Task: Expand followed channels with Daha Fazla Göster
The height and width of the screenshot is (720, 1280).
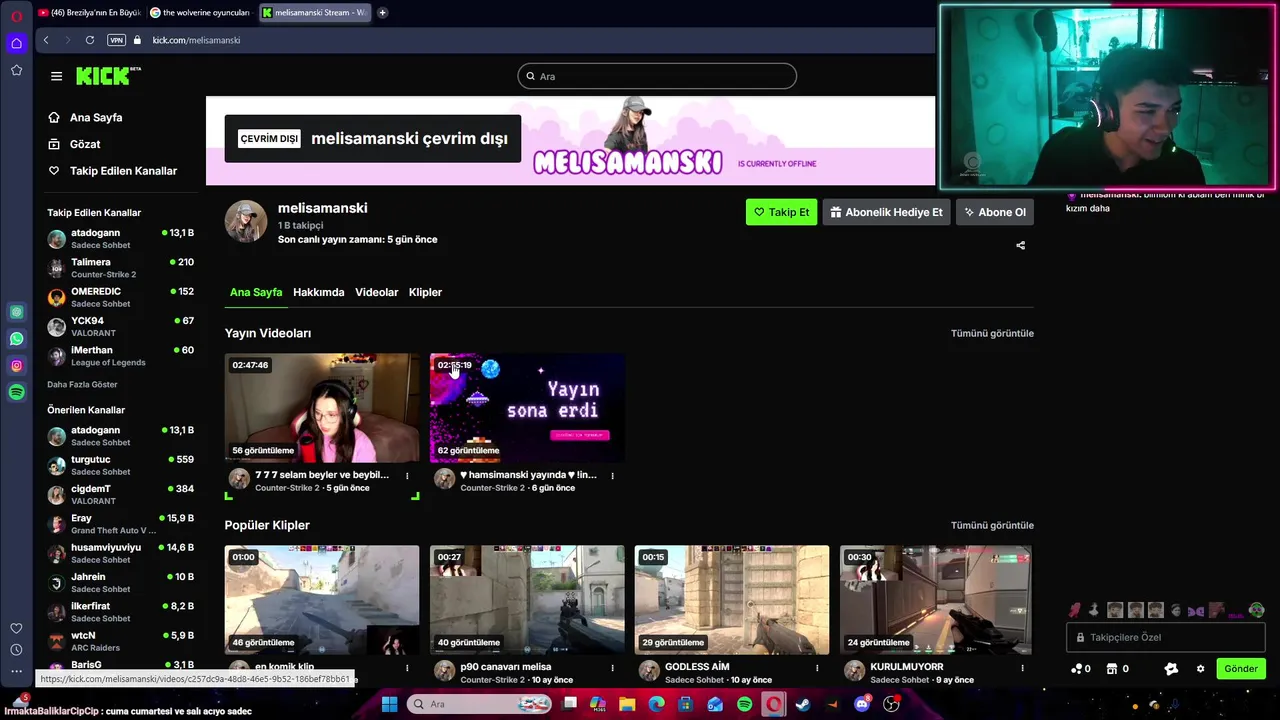Action: [82, 384]
